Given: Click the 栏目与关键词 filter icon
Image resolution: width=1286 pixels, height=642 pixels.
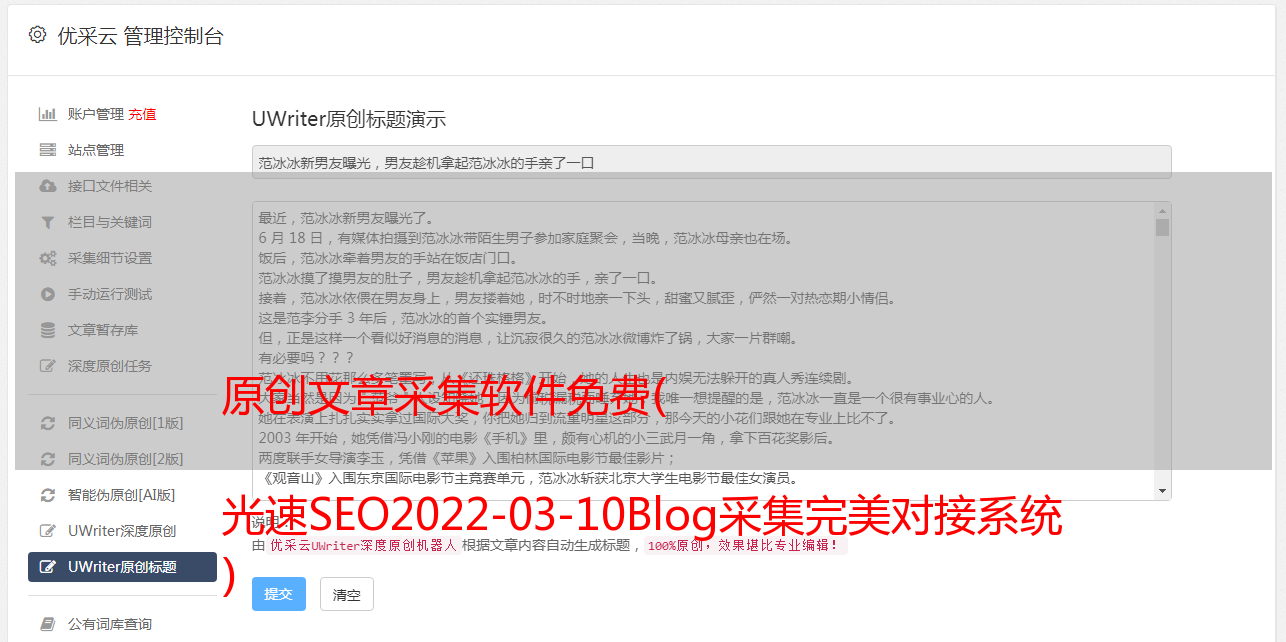Looking at the screenshot, I should click(x=47, y=222).
